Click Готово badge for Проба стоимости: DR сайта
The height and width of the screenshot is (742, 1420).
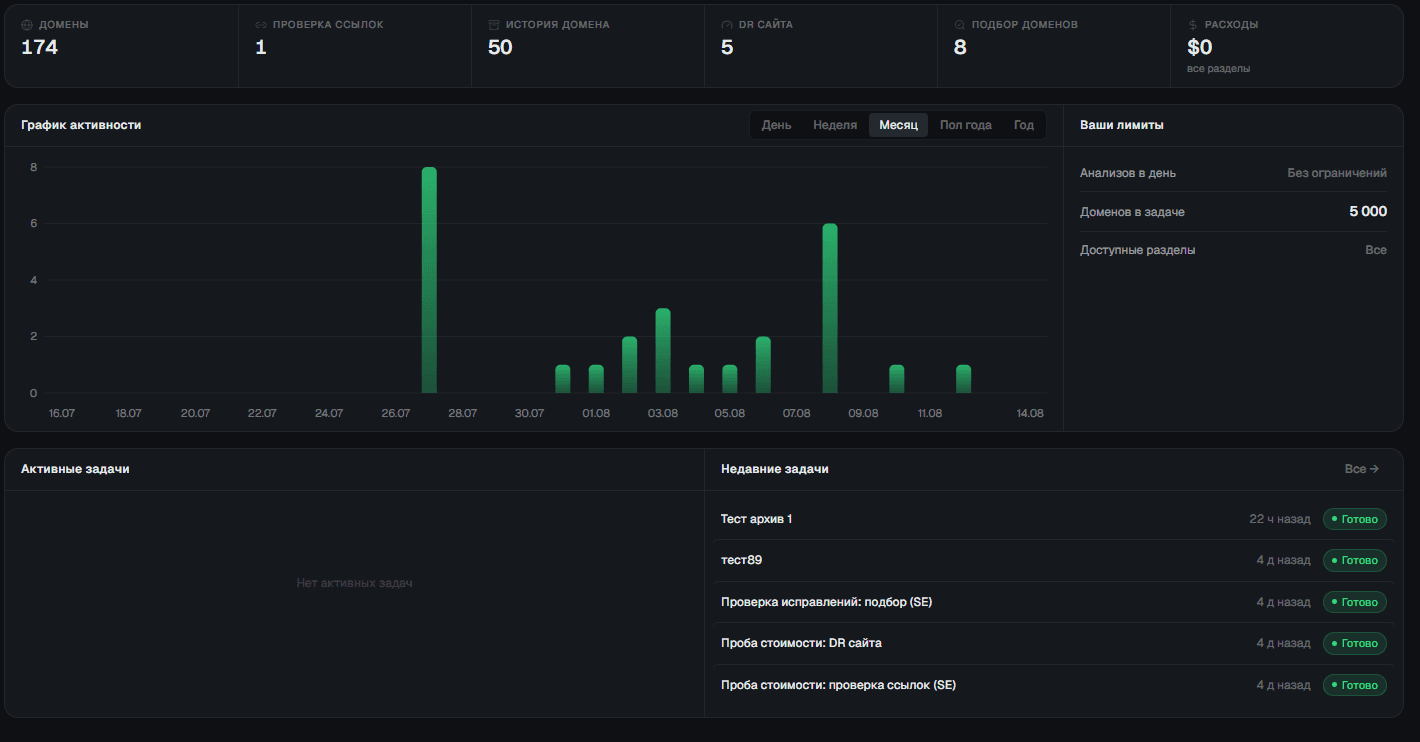(1355, 643)
